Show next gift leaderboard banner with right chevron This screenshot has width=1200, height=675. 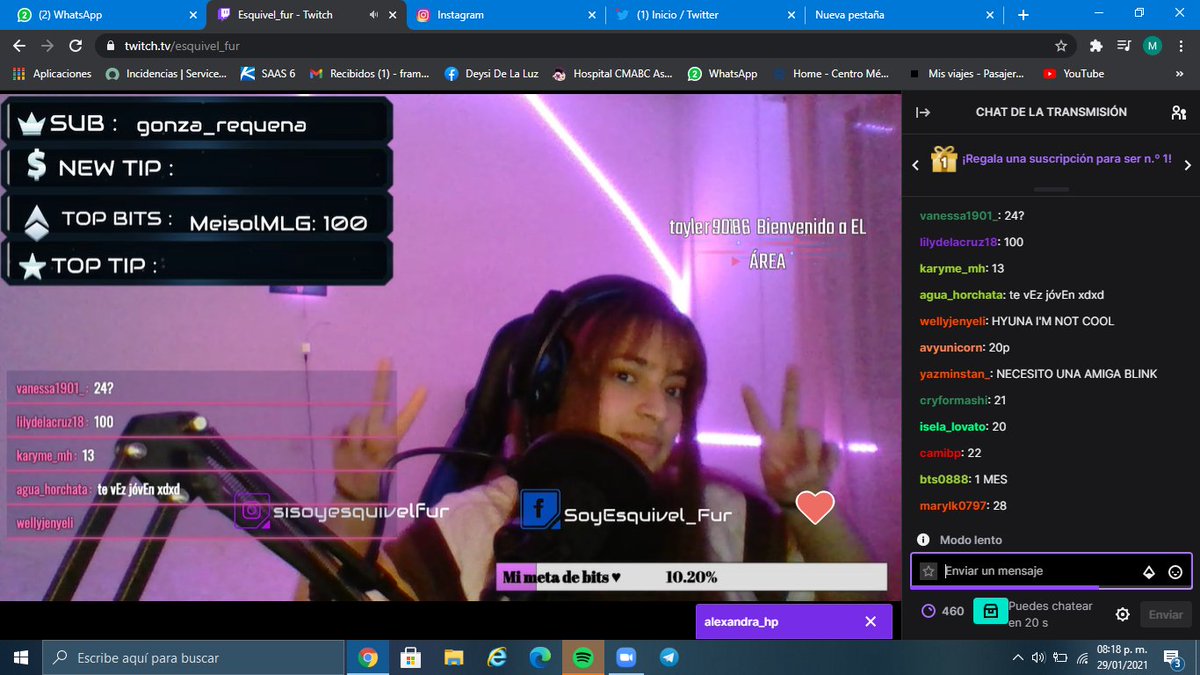[x=1187, y=165]
